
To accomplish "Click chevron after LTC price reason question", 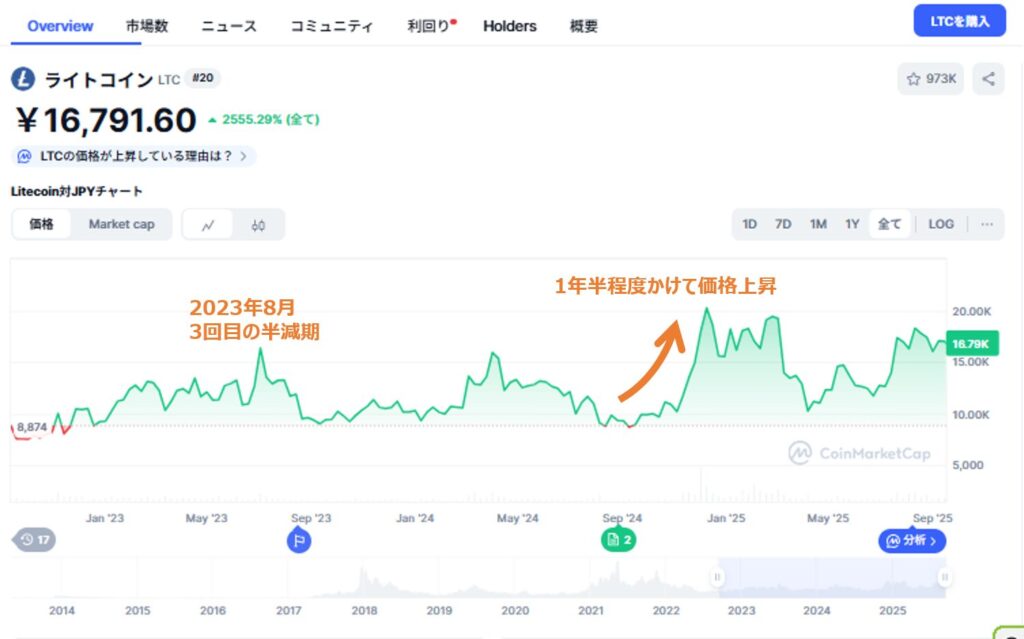I will pyautogui.click(x=244, y=157).
